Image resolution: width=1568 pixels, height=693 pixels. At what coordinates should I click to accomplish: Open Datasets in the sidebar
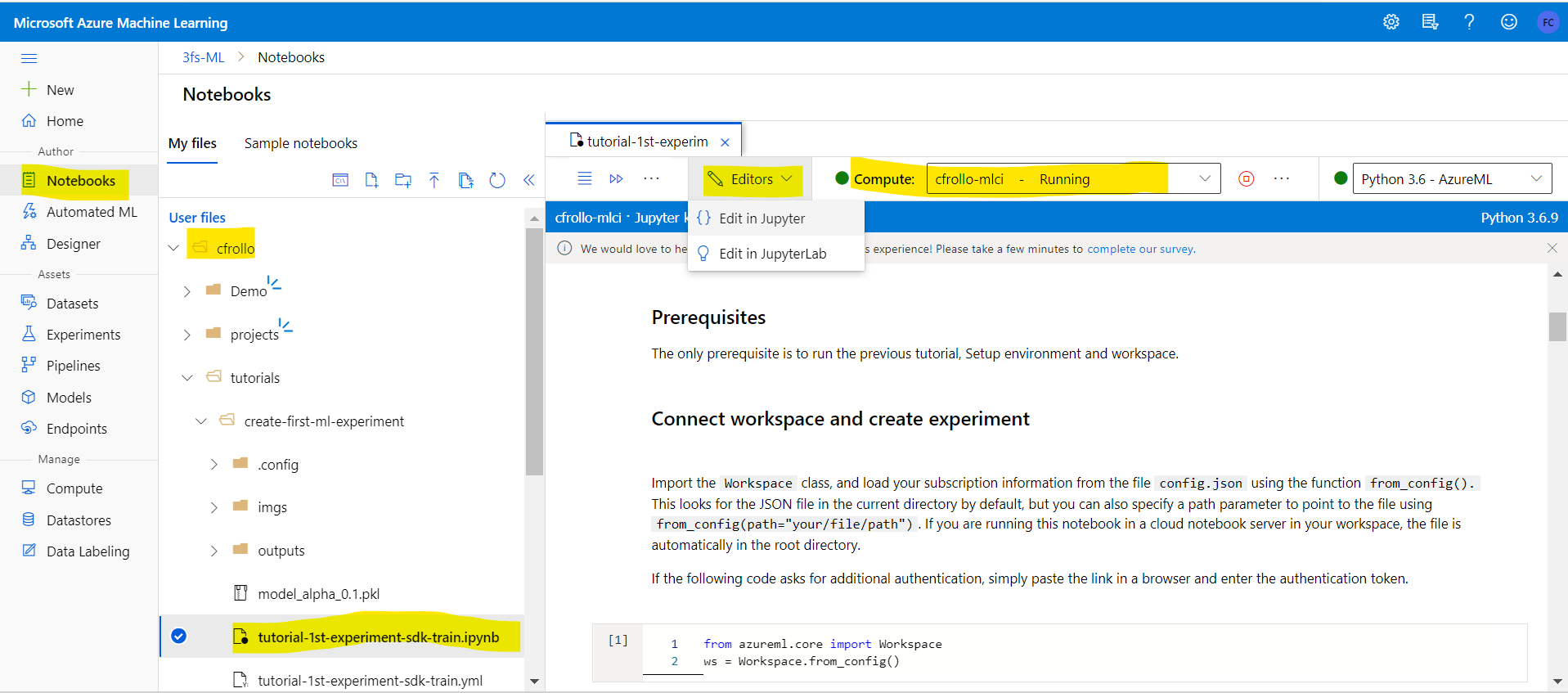pos(60,304)
